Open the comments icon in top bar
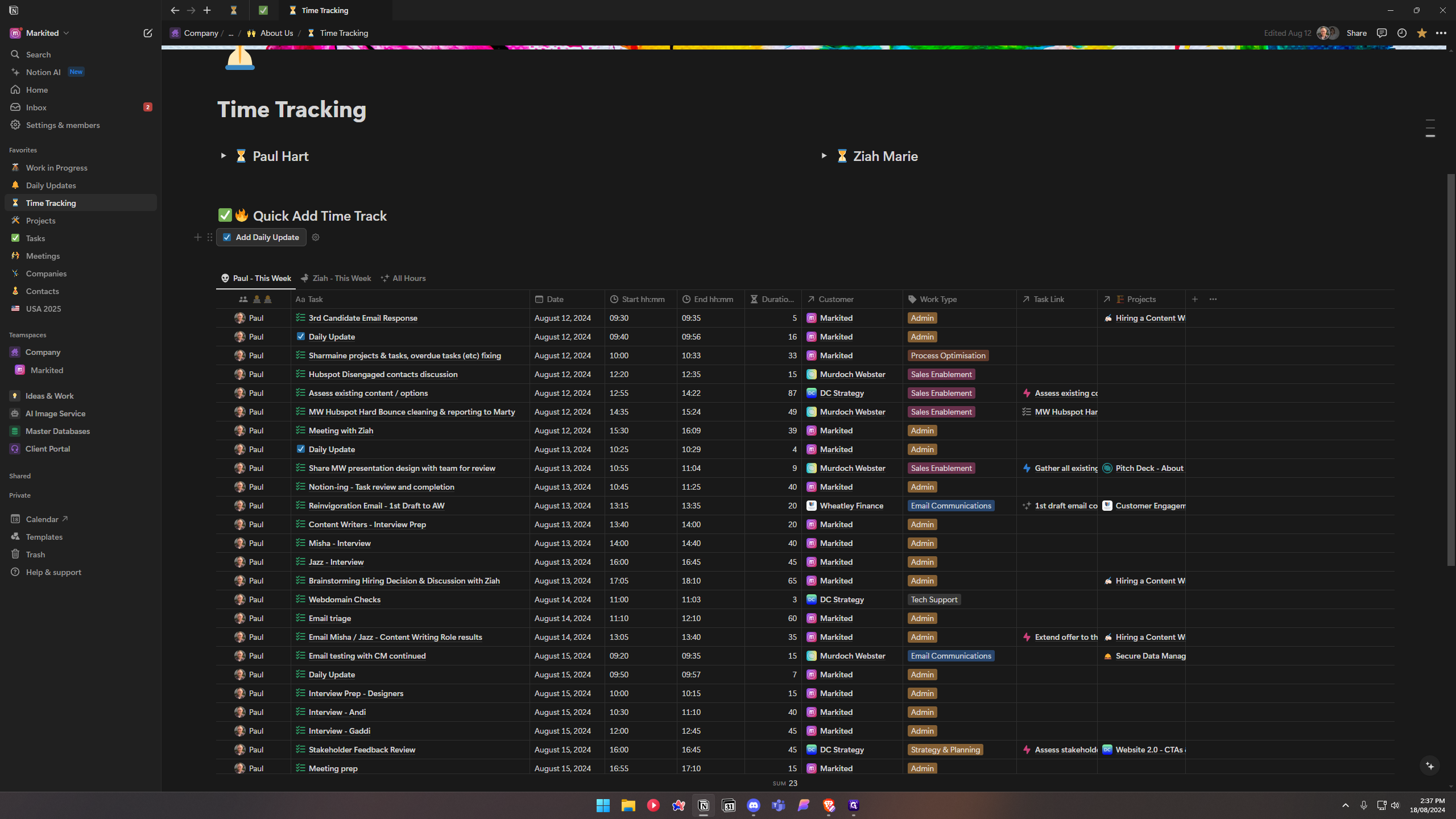Screen dimensions: 1456x819 [x=1381, y=33]
